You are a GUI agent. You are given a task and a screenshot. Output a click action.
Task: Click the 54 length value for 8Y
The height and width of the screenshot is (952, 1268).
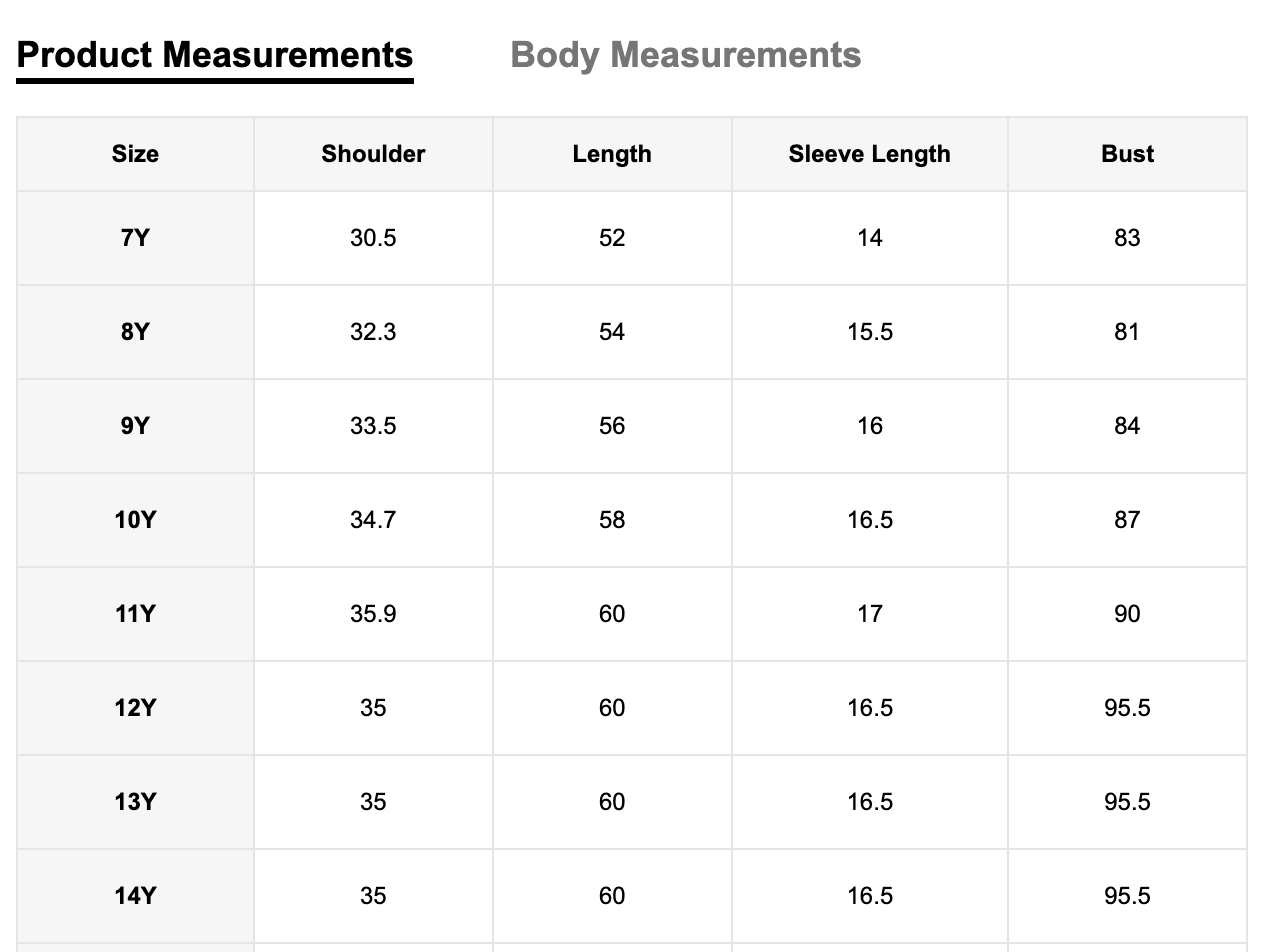coord(612,332)
